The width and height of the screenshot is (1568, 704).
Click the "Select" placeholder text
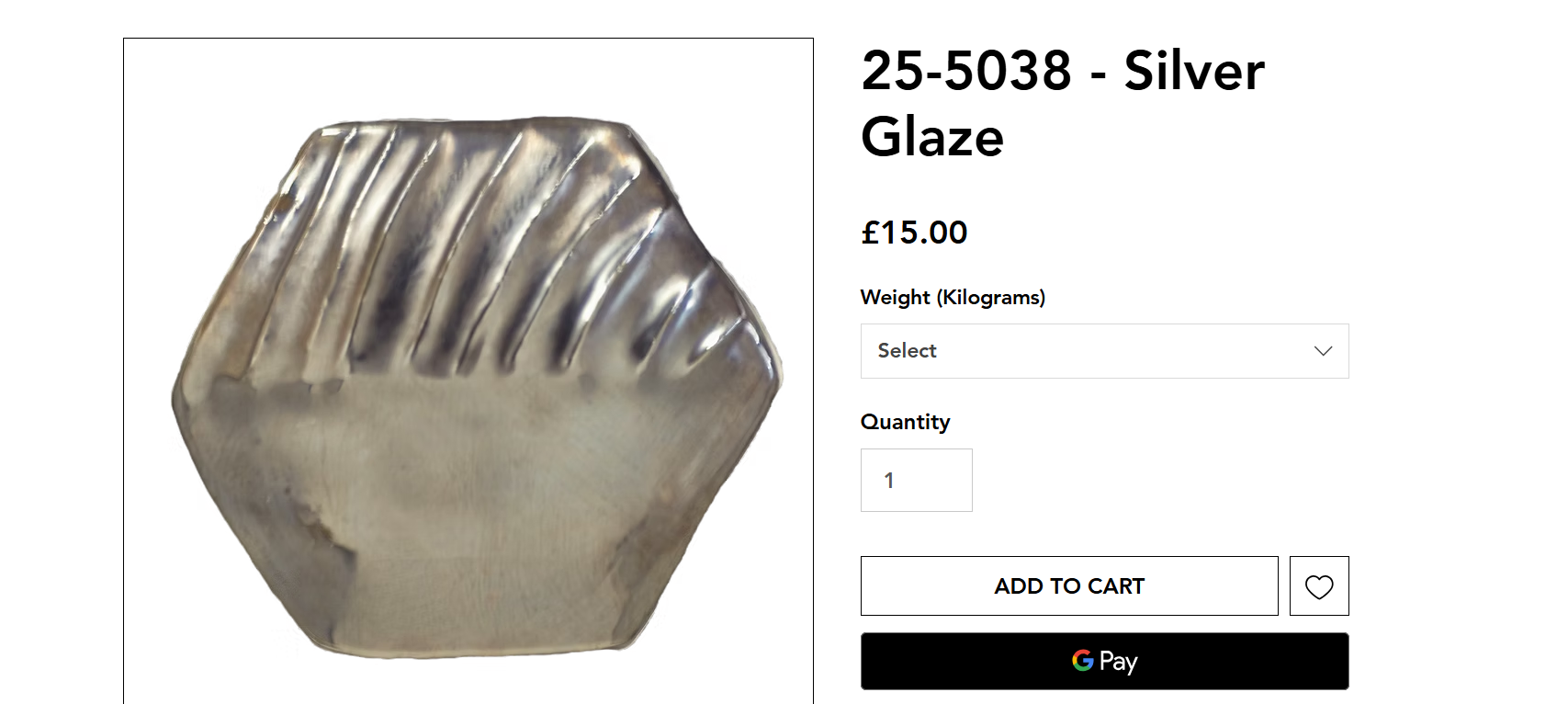pyautogui.click(x=907, y=351)
